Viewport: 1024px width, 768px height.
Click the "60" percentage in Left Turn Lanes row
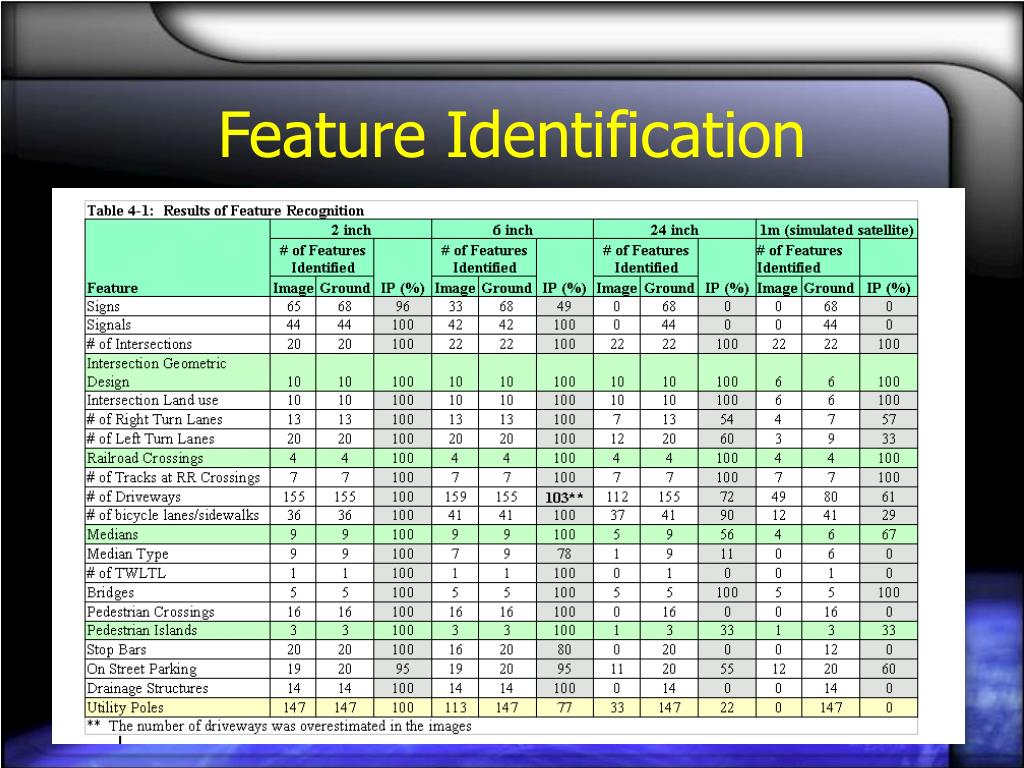pyautogui.click(x=727, y=439)
